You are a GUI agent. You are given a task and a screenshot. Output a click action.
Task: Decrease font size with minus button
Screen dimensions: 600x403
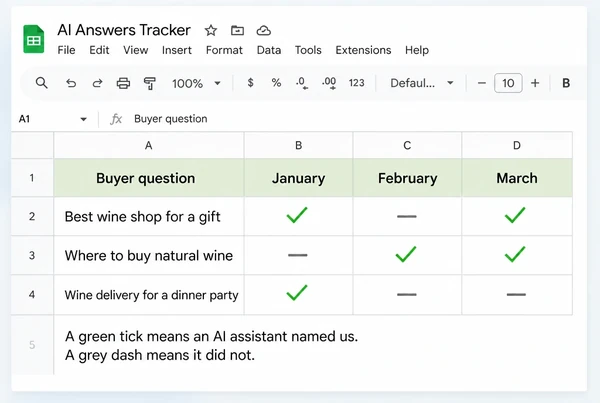coord(482,83)
